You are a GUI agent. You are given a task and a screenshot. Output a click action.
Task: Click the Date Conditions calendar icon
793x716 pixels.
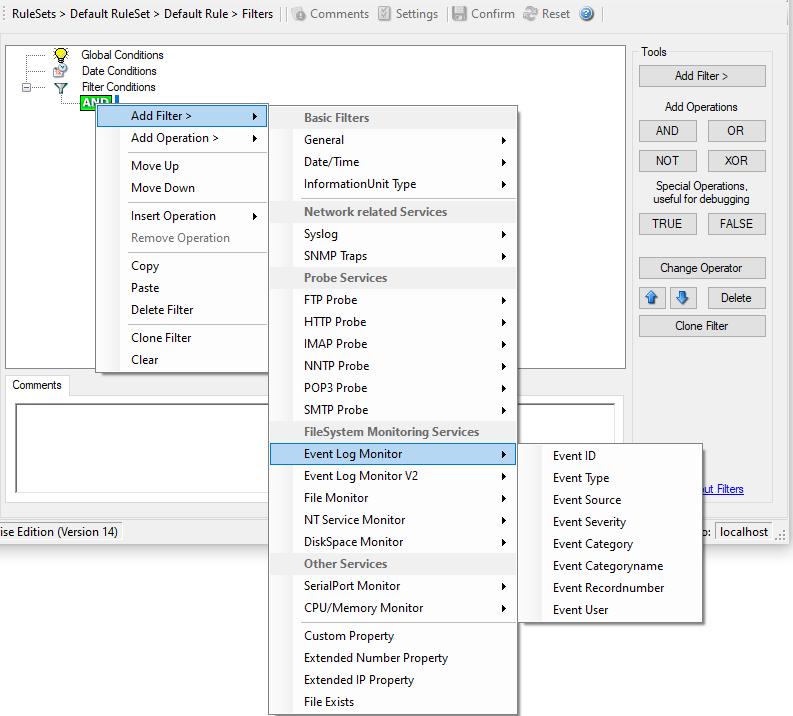(61, 71)
